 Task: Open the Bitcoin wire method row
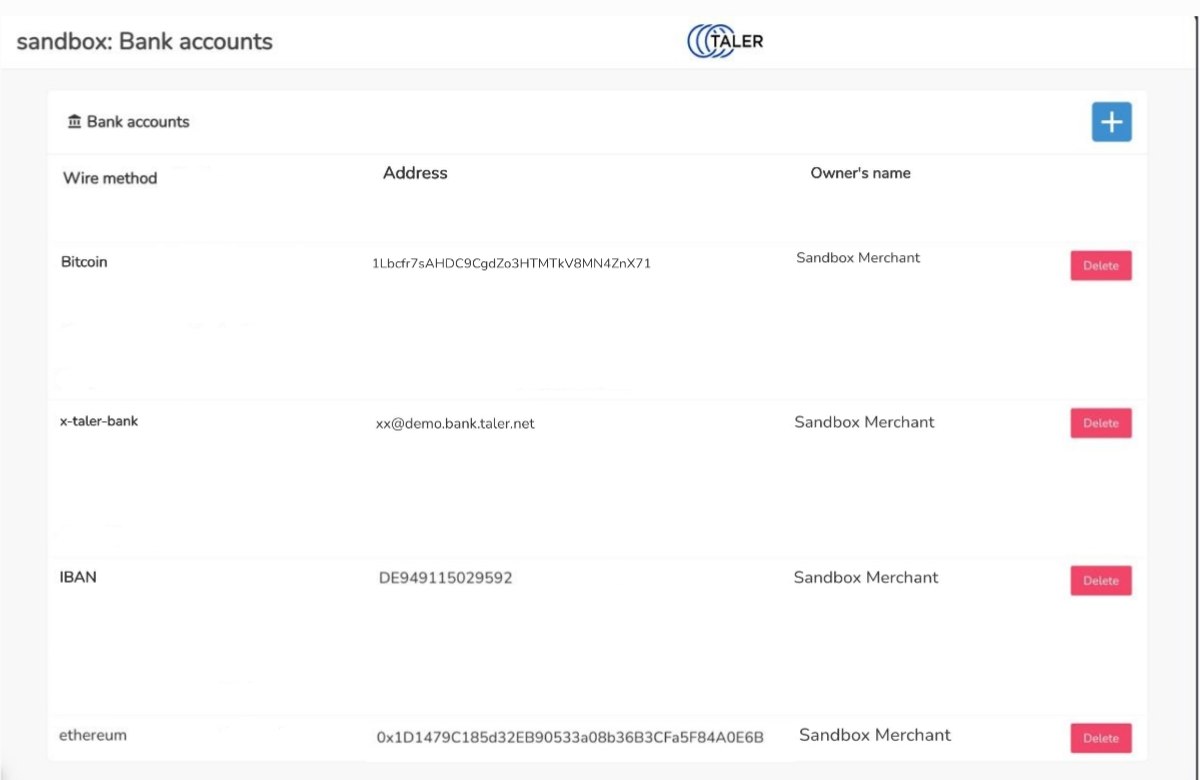coord(84,262)
